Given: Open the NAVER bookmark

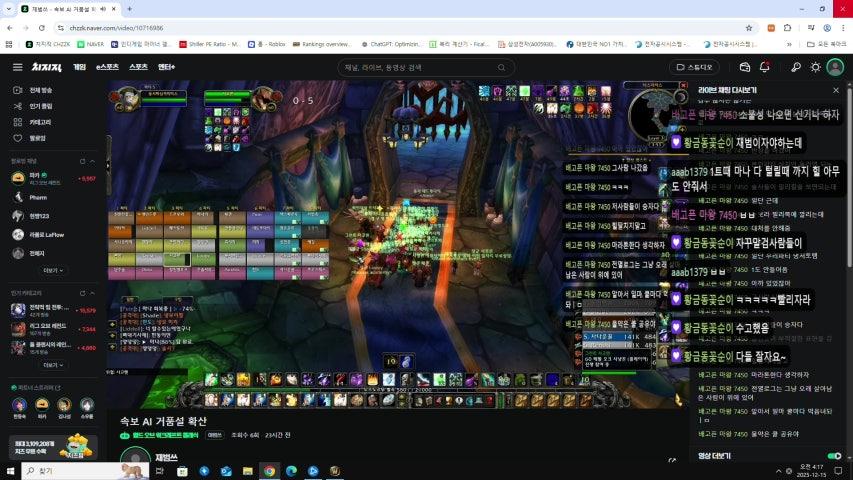Looking at the screenshot, I should (x=90, y=44).
